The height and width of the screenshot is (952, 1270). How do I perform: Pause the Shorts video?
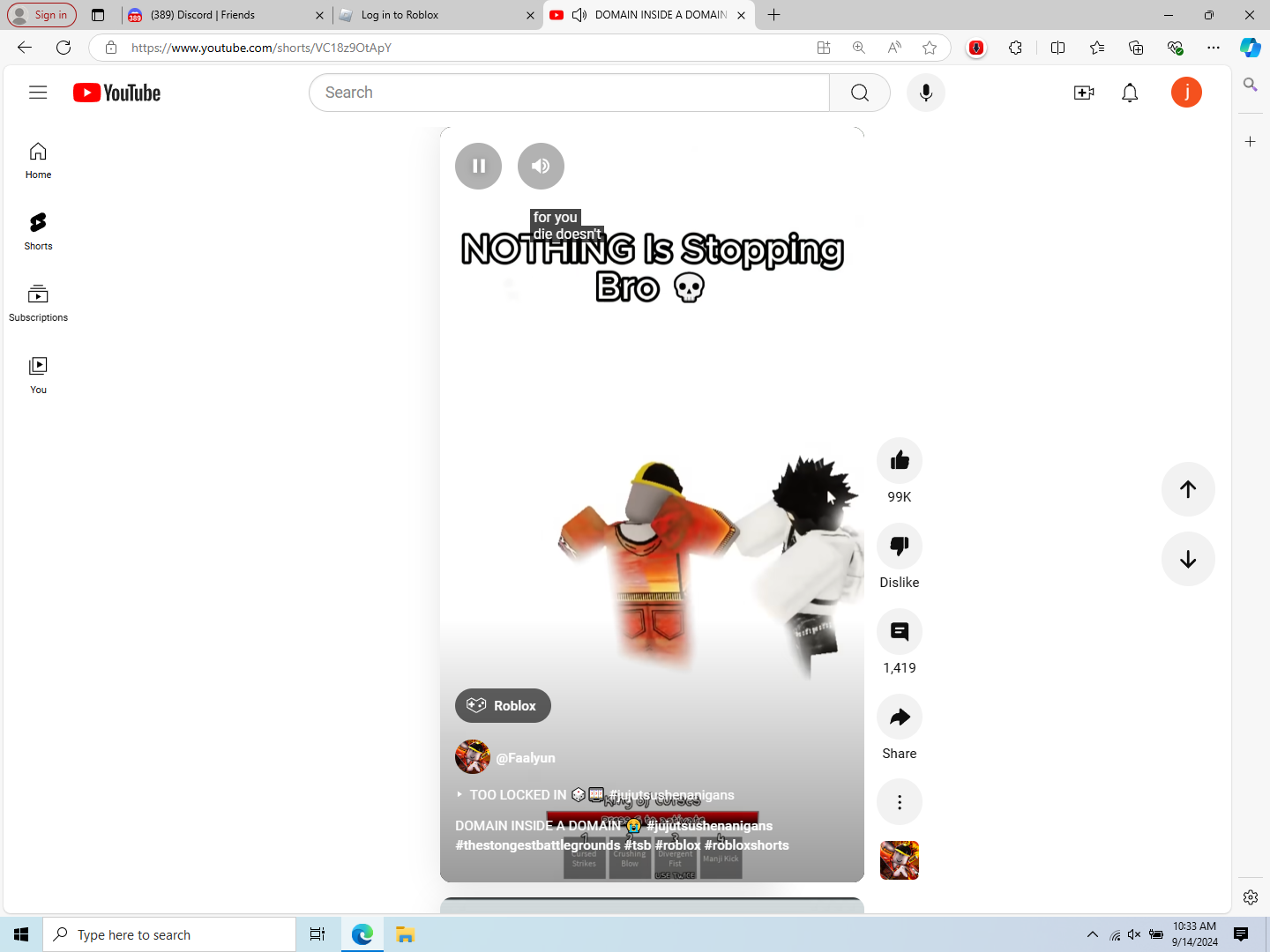[478, 166]
